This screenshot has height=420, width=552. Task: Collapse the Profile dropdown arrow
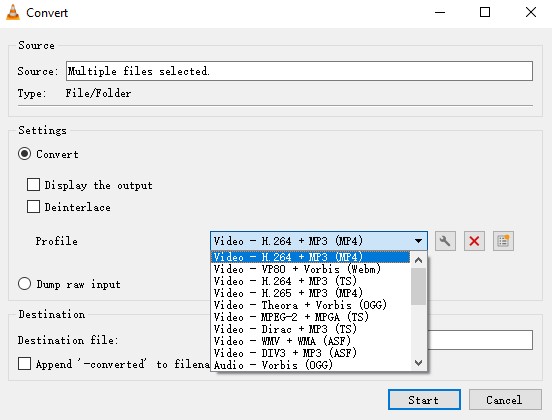pyautogui.click(x=418, y=241)
